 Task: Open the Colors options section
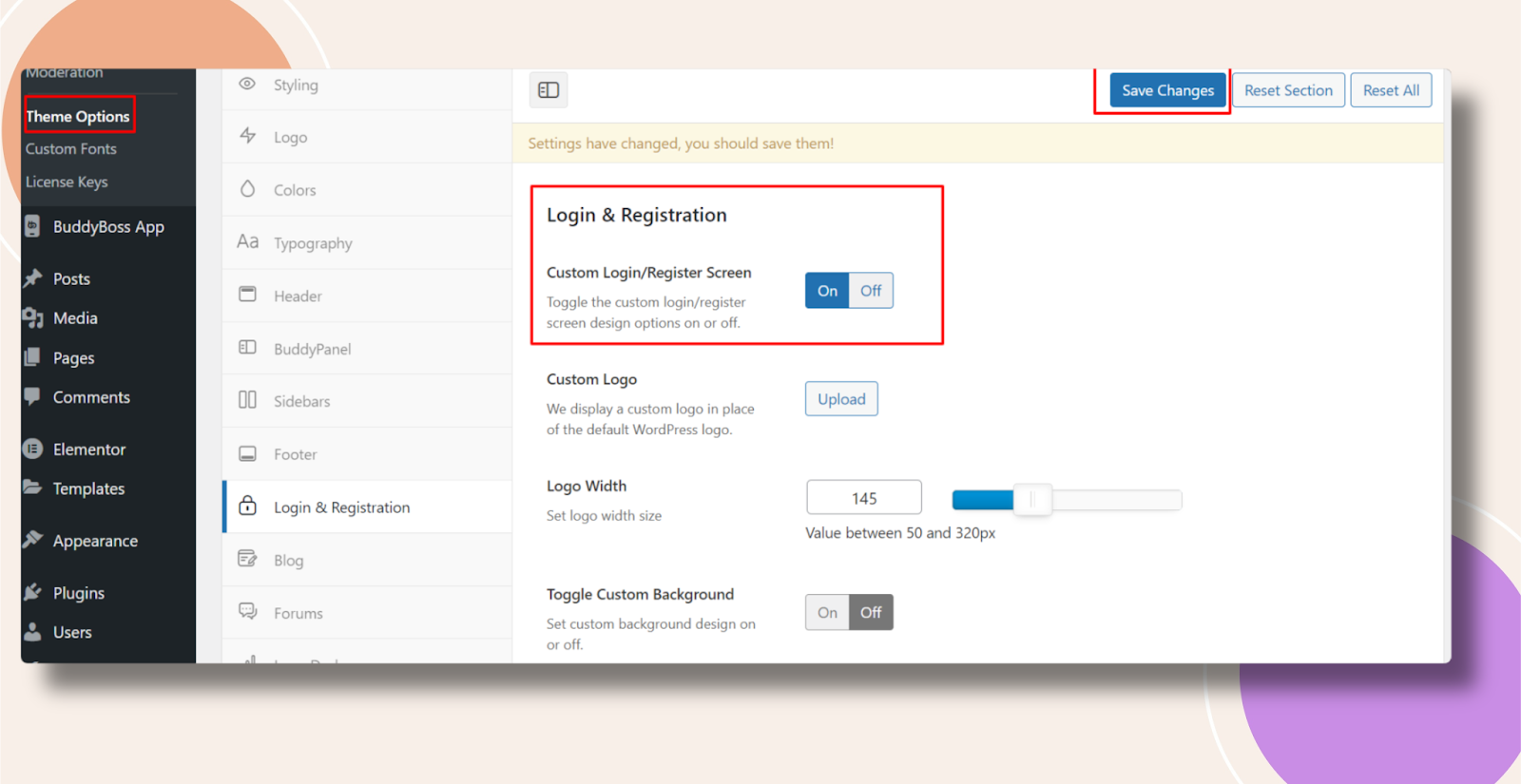pyautogui.click(x=367, y=190)
